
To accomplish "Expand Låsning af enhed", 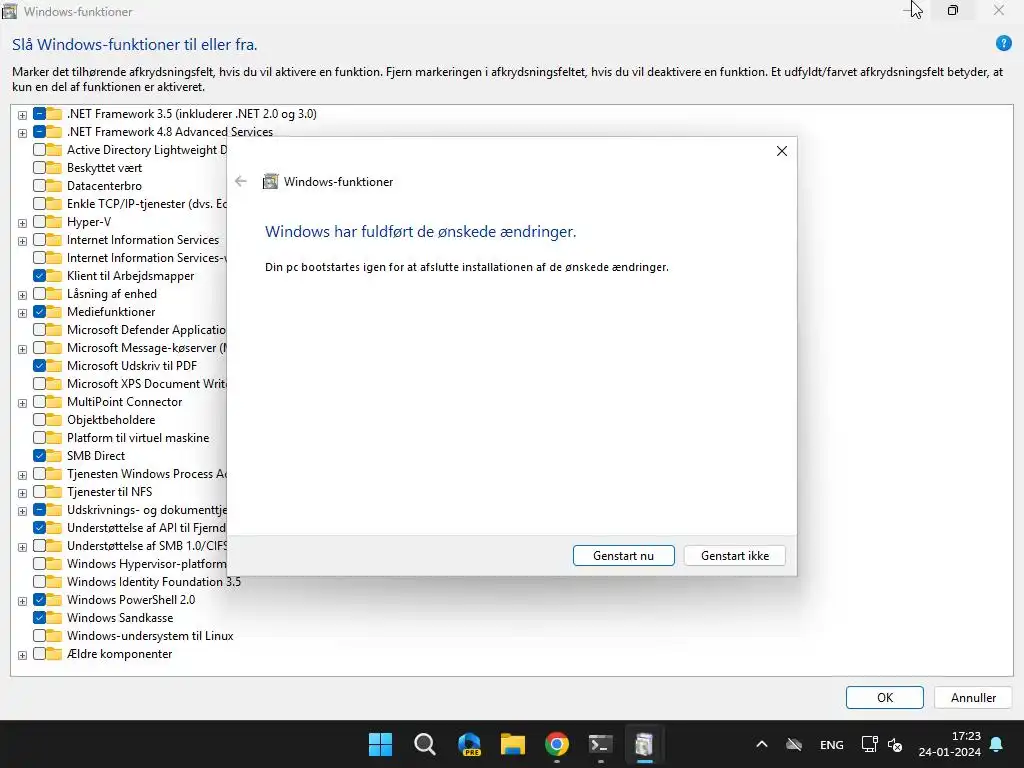I will click(x=22, y=295).
